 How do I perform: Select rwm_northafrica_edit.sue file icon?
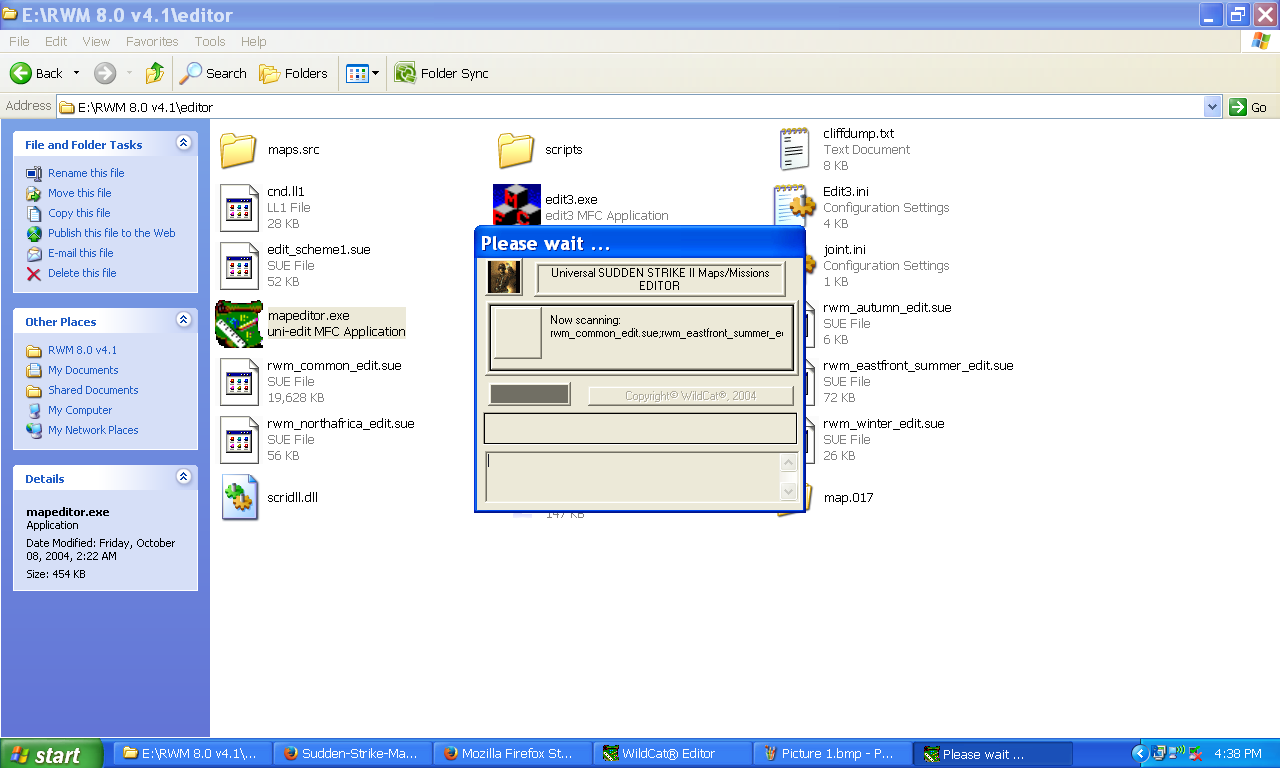[x=239, y=439]
